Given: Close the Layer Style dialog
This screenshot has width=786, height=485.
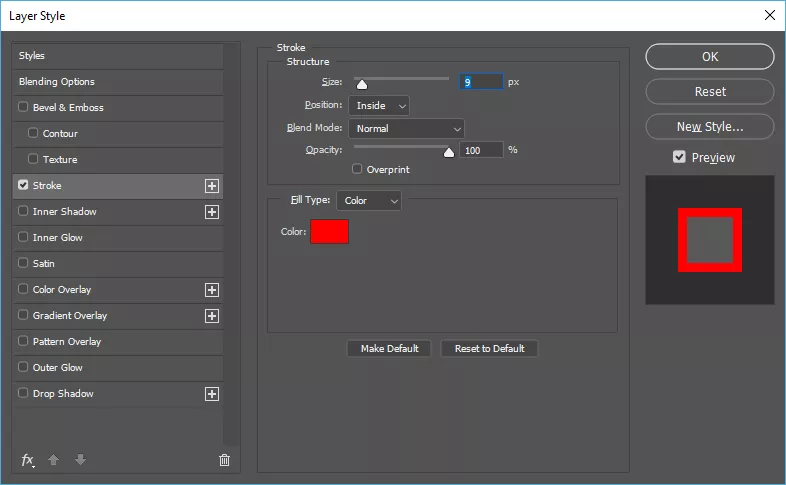Looking at the screenshot, I should coord(770,15).
